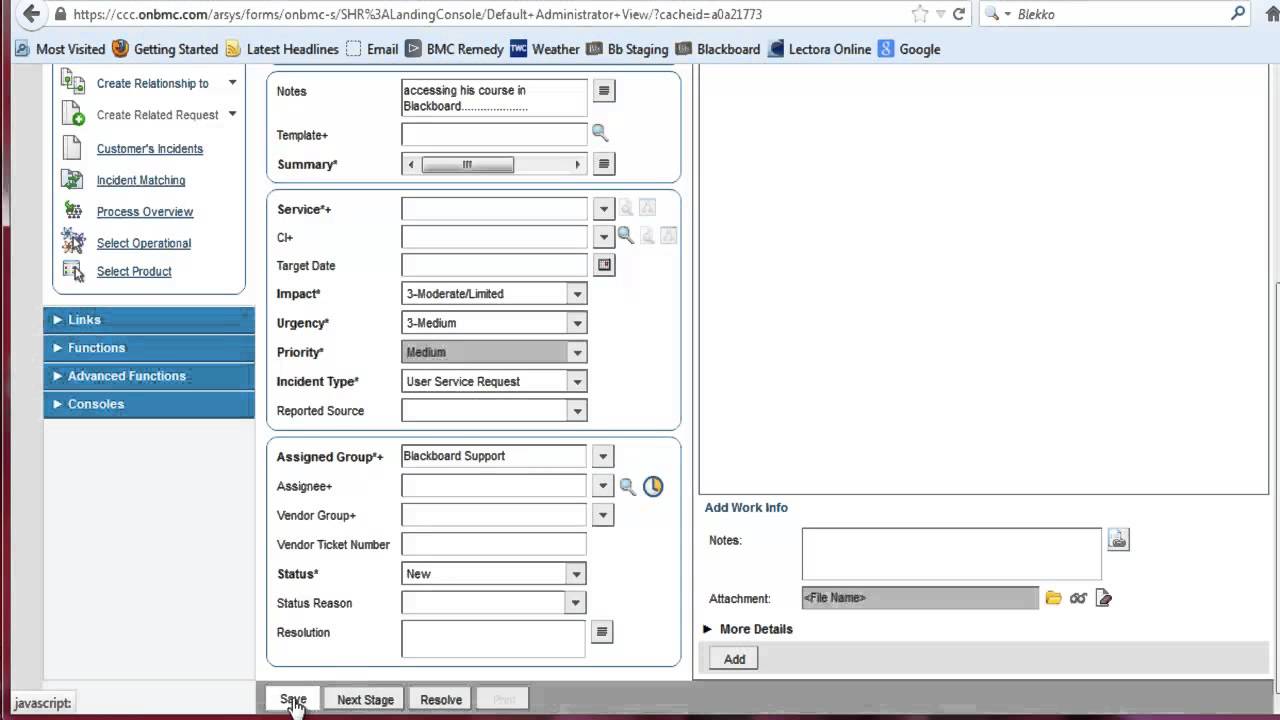Click the Incident Matching icon
Viewport: 1280px width, 720px height.
72,180
